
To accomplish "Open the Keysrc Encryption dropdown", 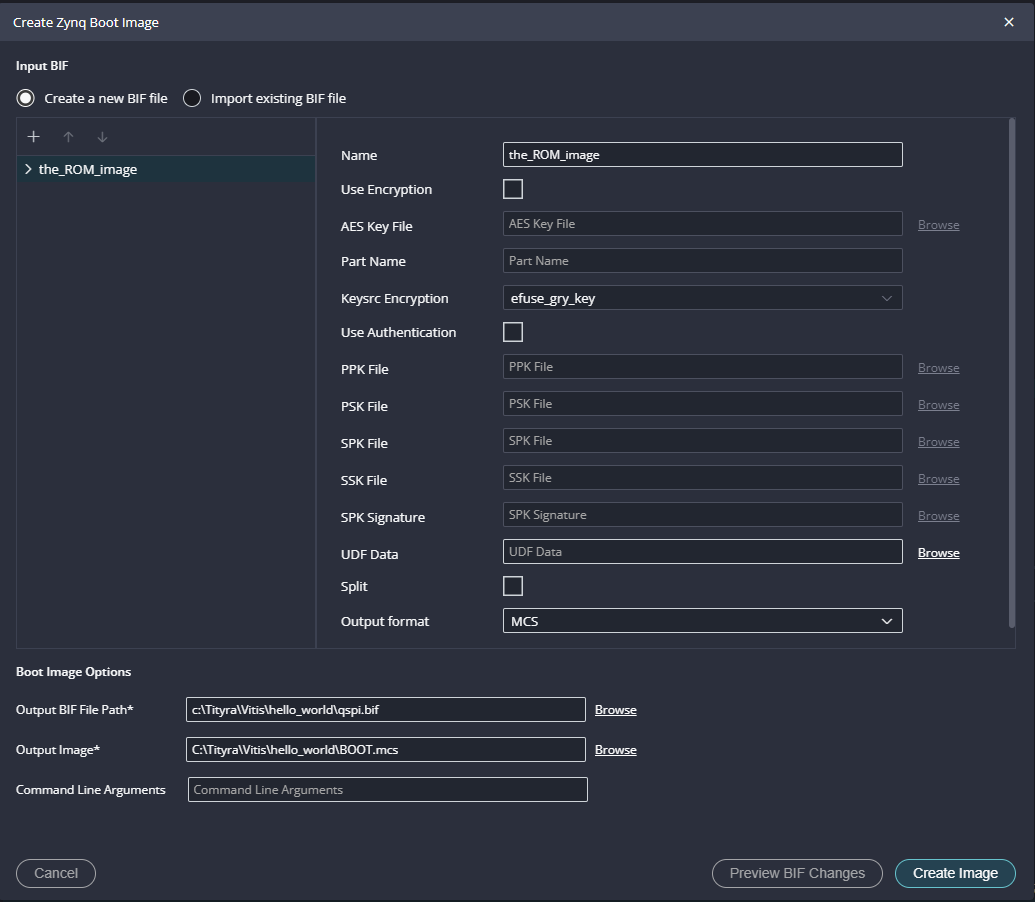I will (x=702, y=298).
